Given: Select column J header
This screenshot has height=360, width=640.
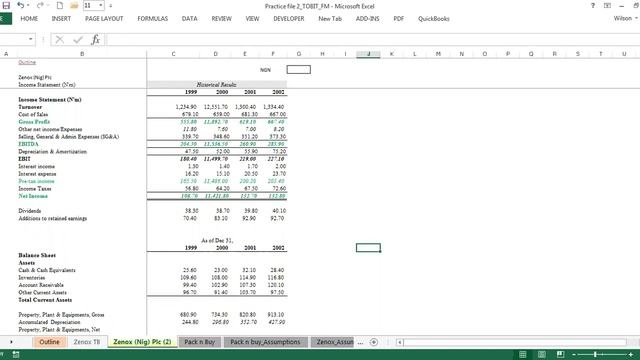Looking at the screenshot, I should click(x=368, y=54).
